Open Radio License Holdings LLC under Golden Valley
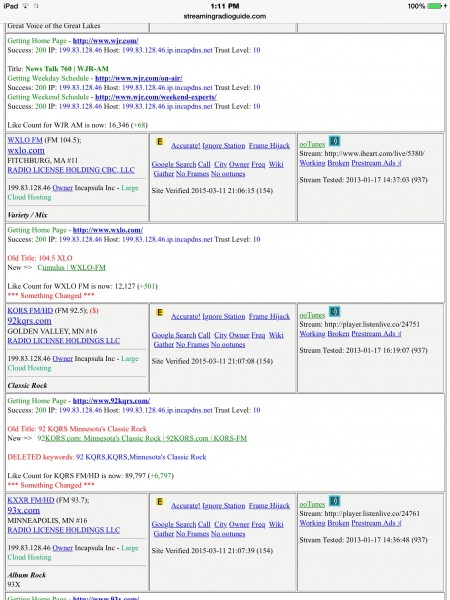 pos(64,341)
